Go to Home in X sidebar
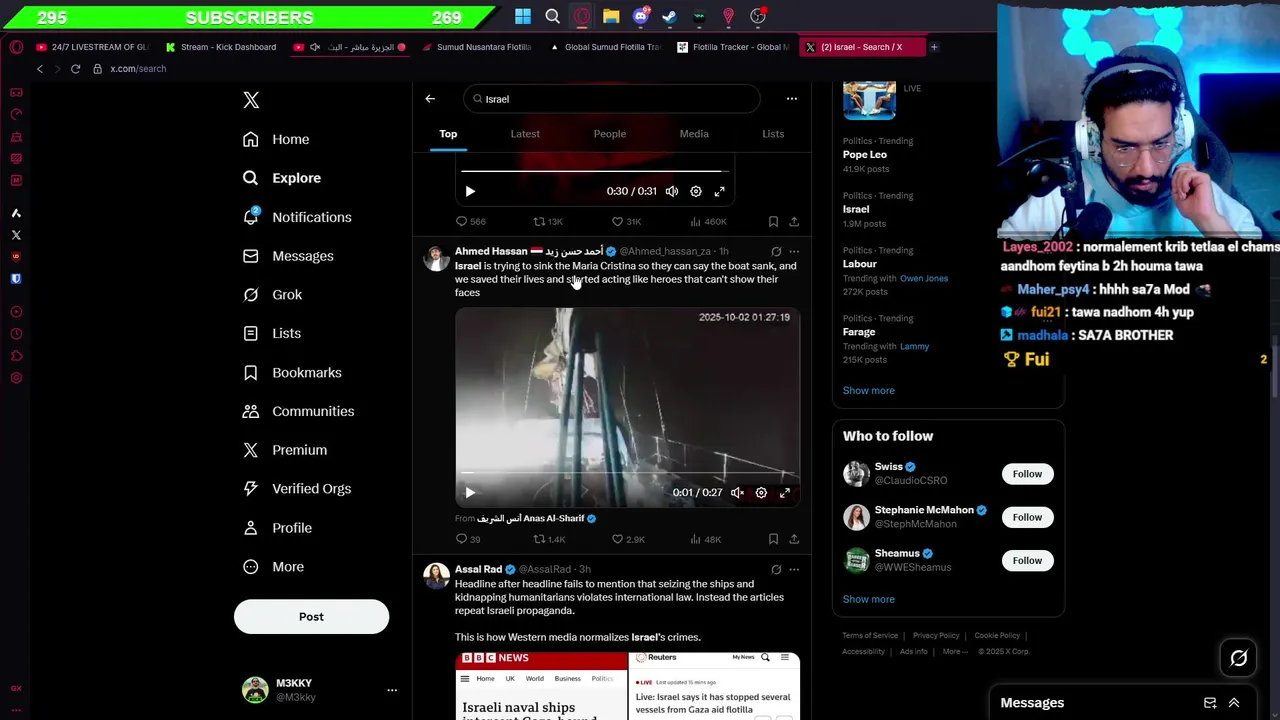This screenshot has height=720, width=1280. coord(277,139)
